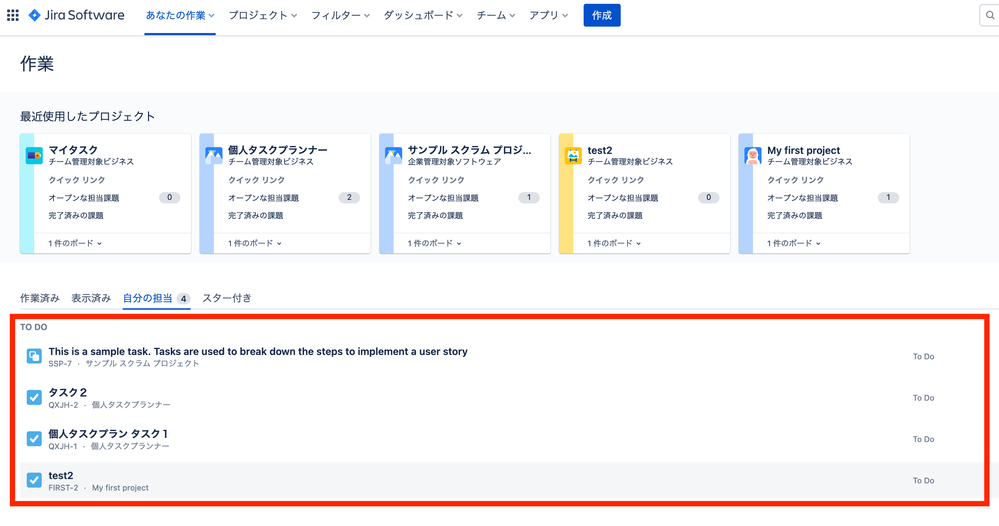
Task: Click the サンプル スクラム project icon
Action: (x=393, y=155)
